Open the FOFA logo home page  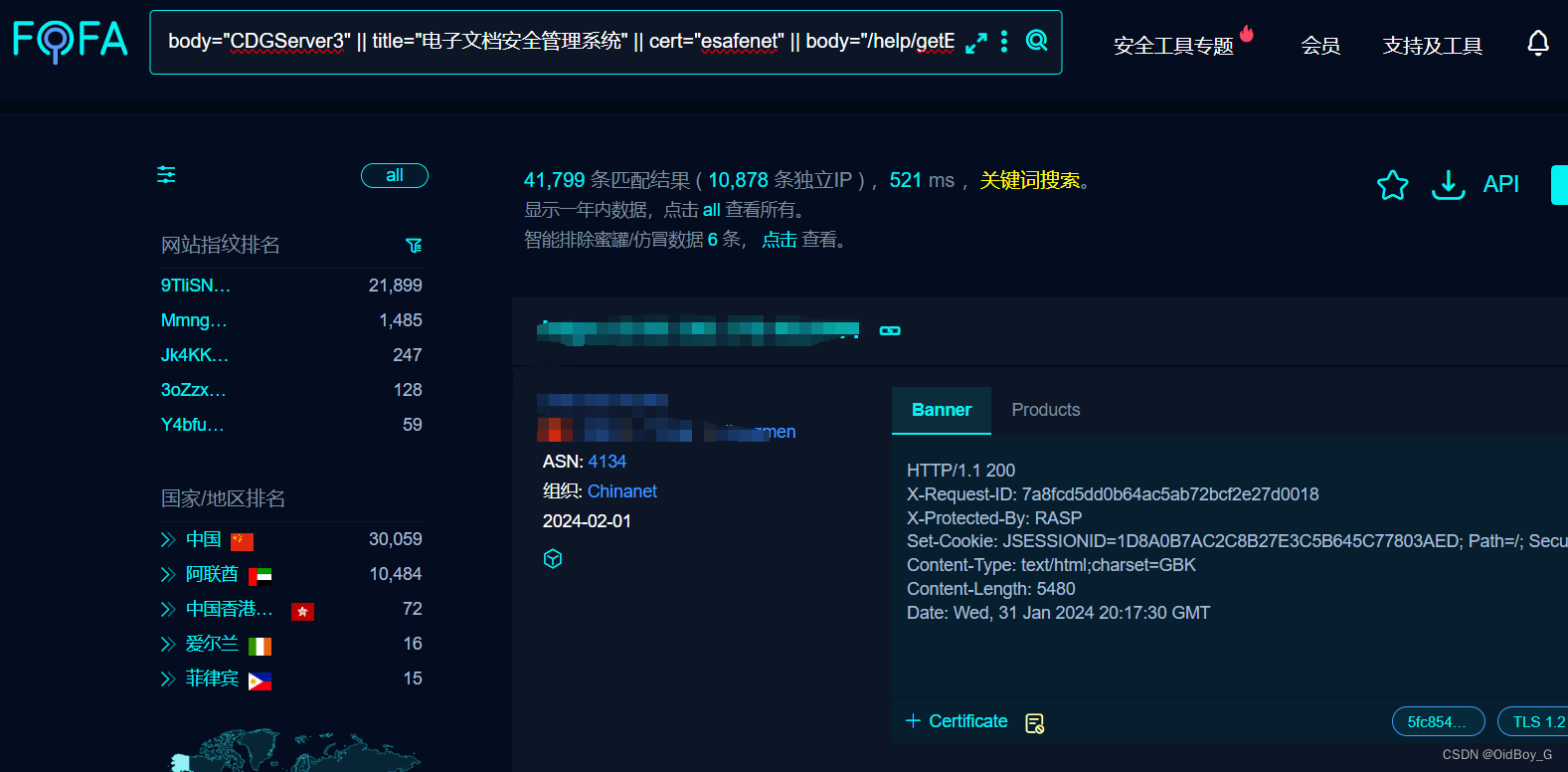pos(70,41)
